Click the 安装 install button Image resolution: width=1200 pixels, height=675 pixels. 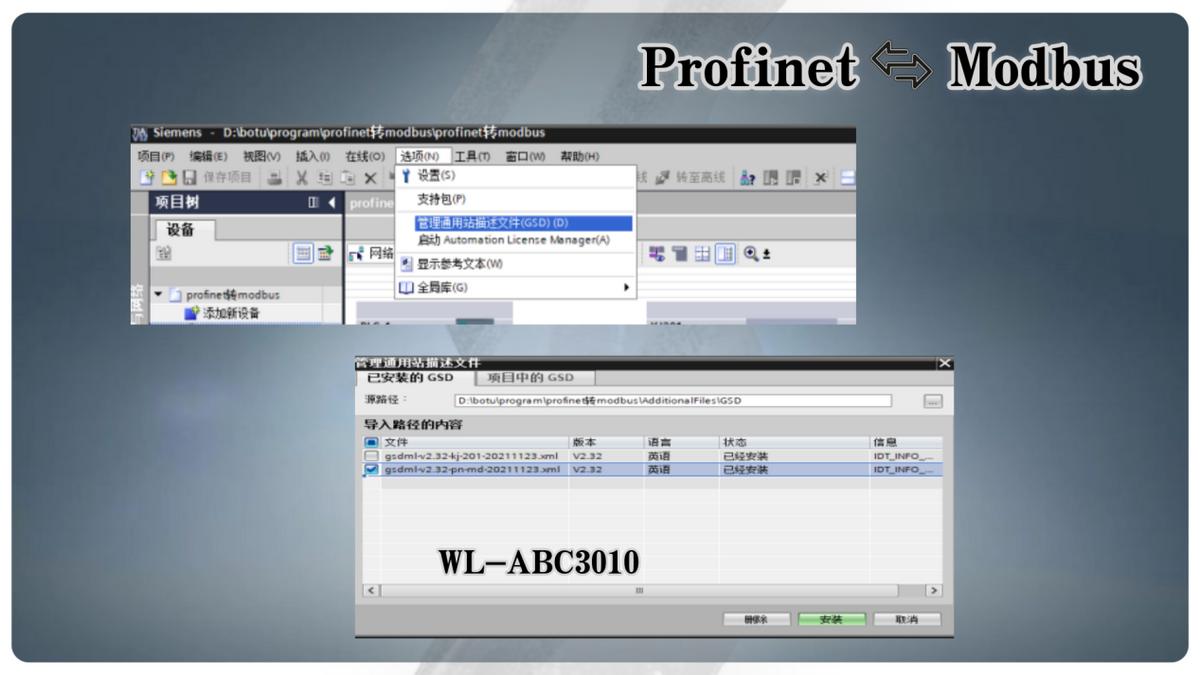click(x=831, y=620)
